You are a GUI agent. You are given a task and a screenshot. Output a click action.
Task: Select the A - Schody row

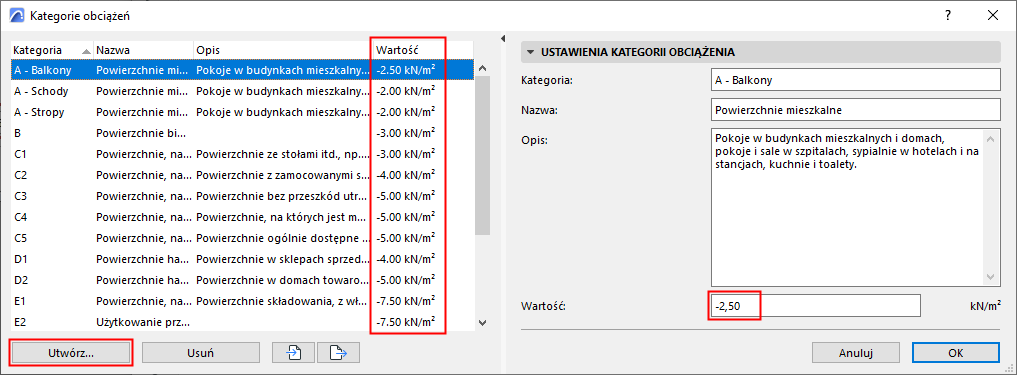point(243,91)
